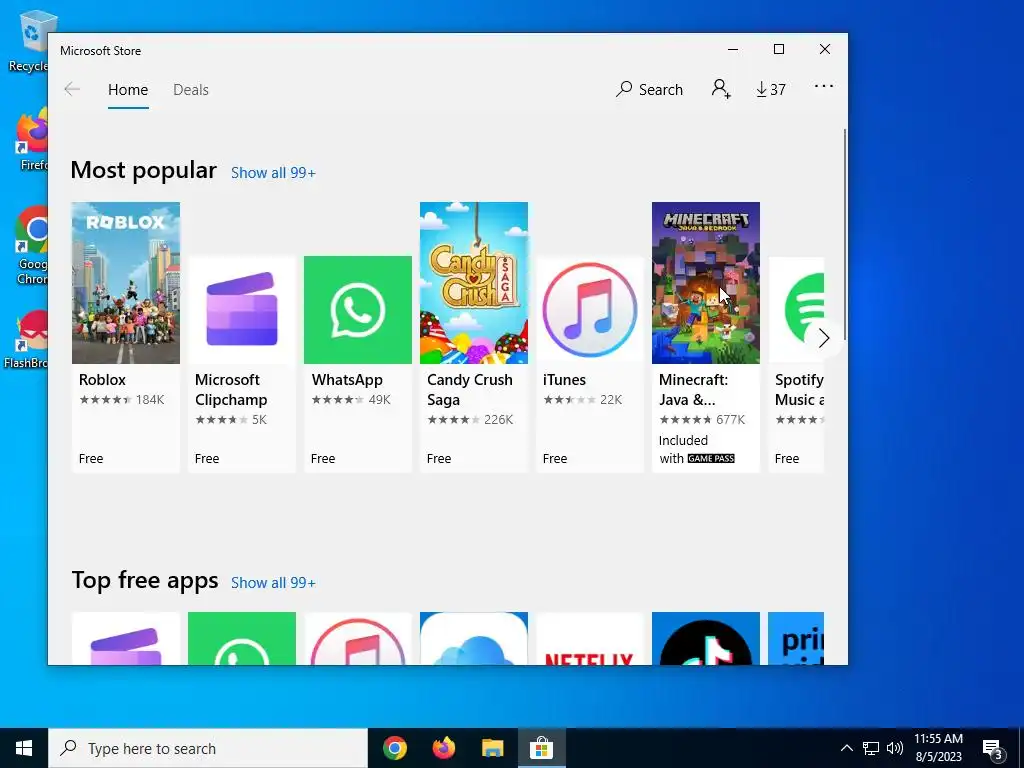
Task: Select the Firefox desktop shortcut
Action: pos(33,140)
